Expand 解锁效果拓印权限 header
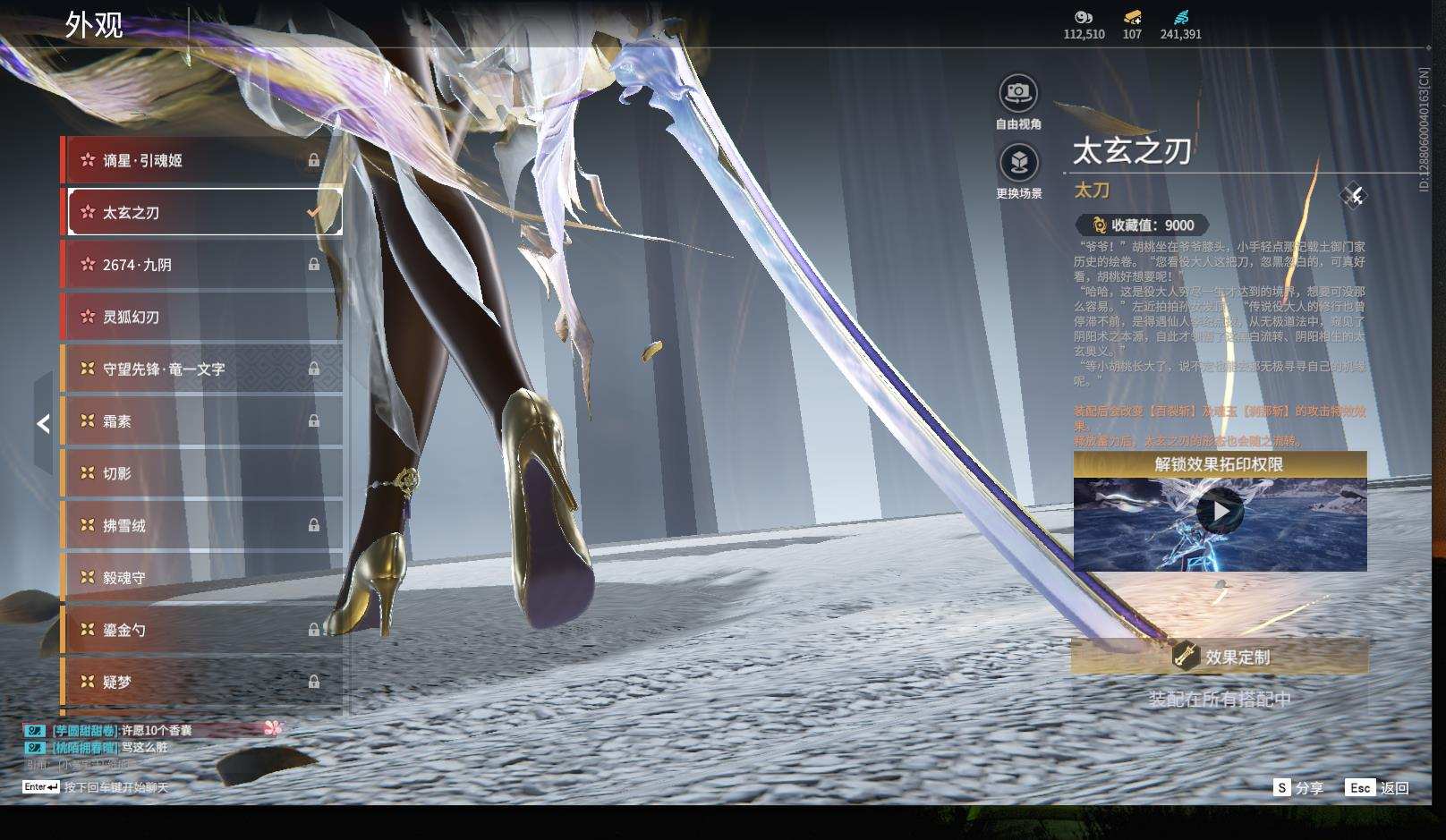Viewport: 1446px width, 840px height. tap(1219, 464)
